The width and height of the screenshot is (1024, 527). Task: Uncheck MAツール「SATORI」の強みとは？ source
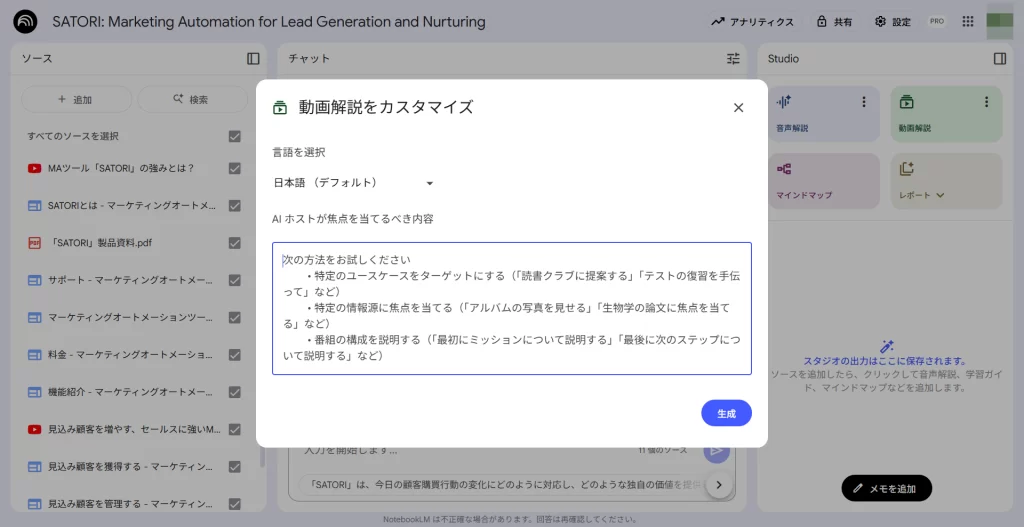pos(234,168)
